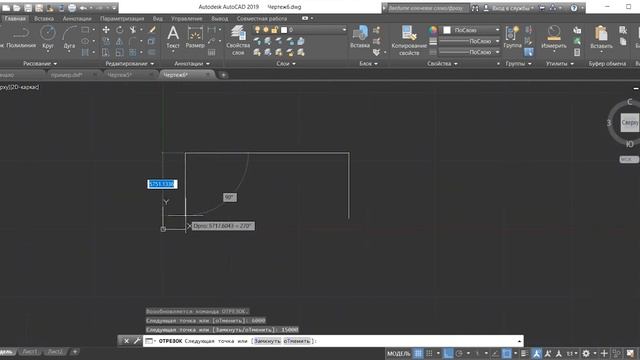This screenshot has width=640, height=360.
Task: Switch to the Управление ribbon tab
Action: pos(187,19)
